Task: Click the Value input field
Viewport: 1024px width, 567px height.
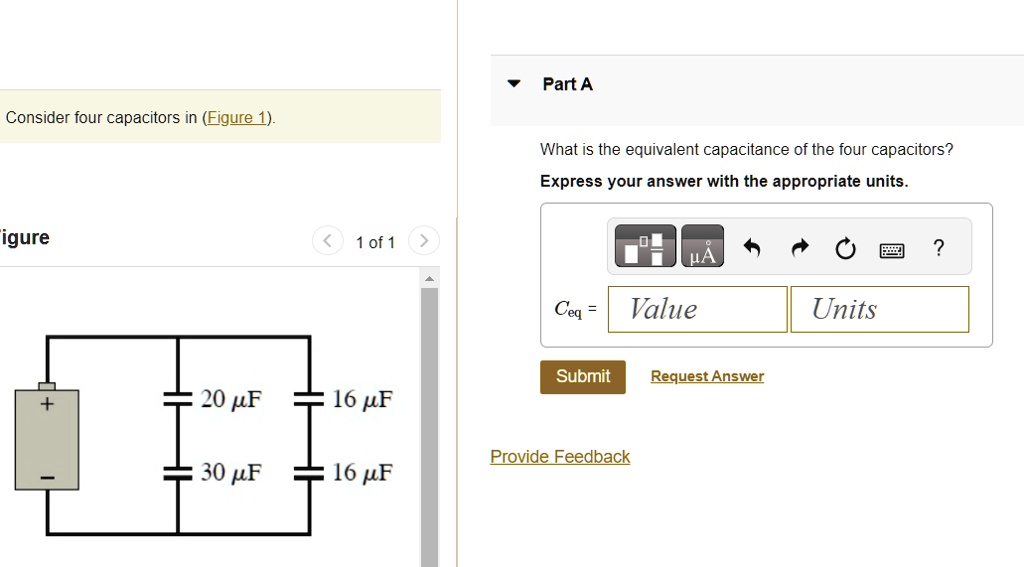Action: pyautogui.click(x=697, y=309)
